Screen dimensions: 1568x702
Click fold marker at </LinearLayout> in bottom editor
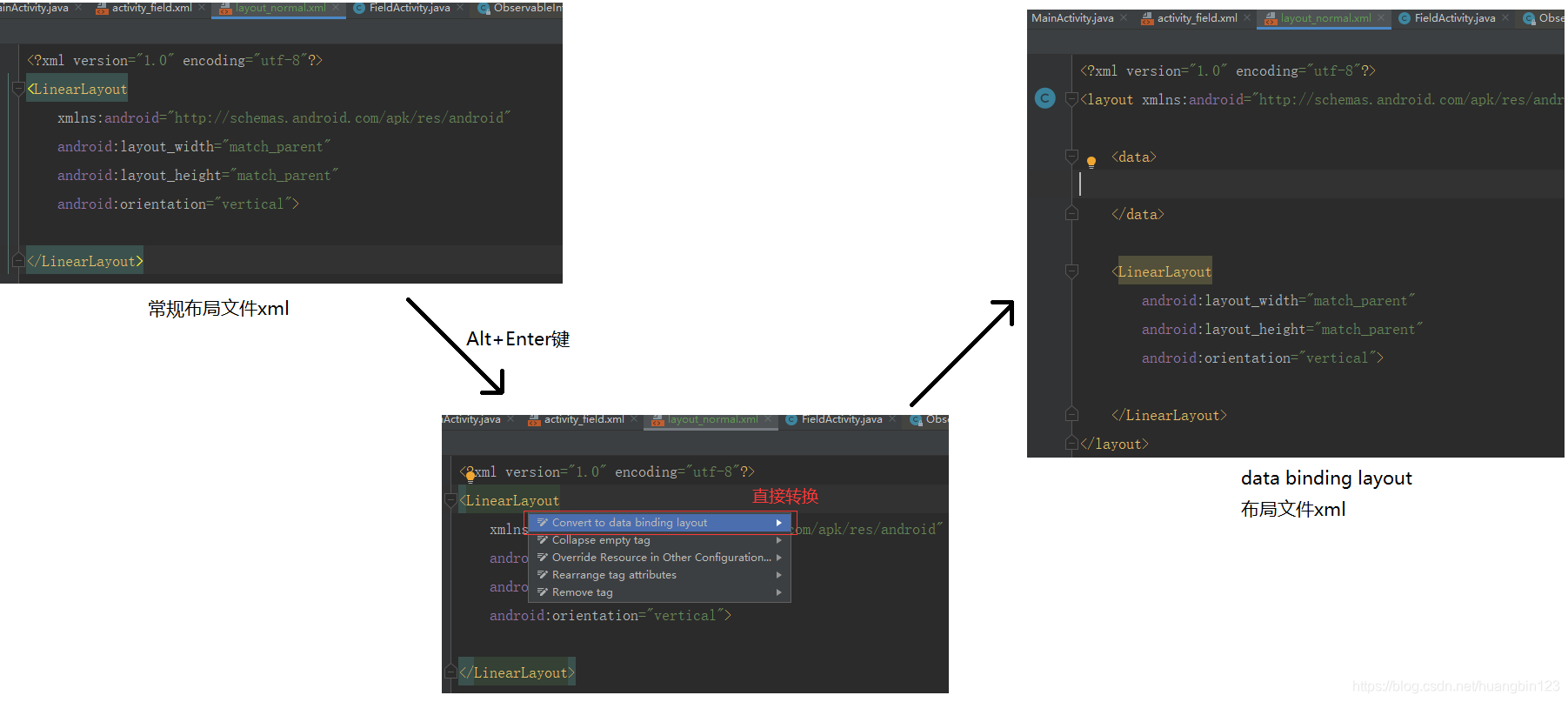click(x=450, y=672)
